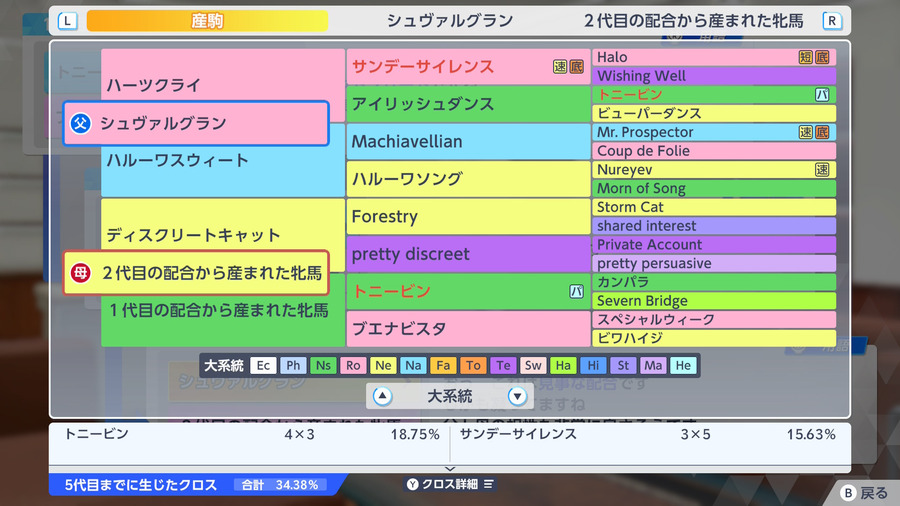The width and height of the screenshot is (900, 506).
Task: Select dam 2代目の配合から産まれた牝馬 entry
Action: pyautogui.click(x=196, y=273)
